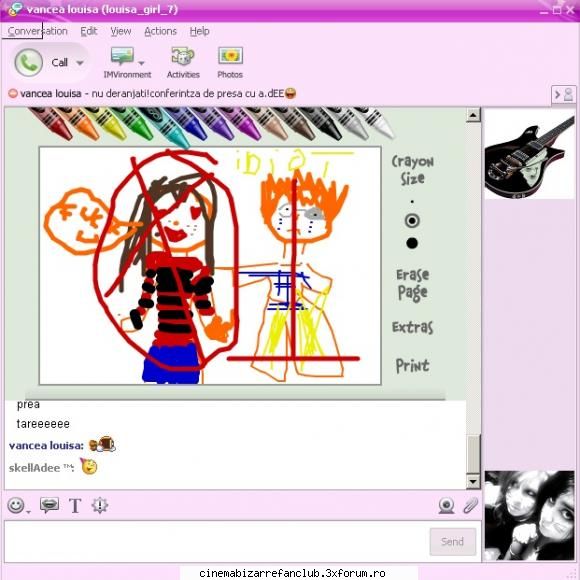
Task: Click the sender name 'skellAdee' in chat
Action: tap(34, 468)
